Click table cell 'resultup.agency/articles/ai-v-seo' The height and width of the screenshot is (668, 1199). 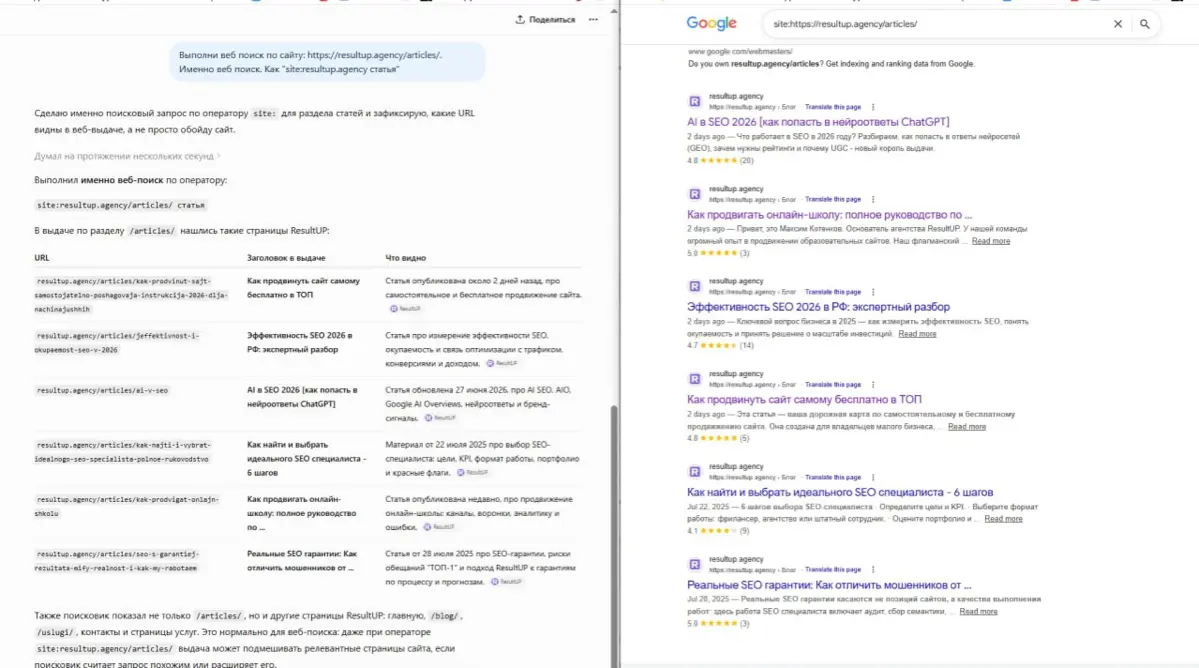[102, 391]
